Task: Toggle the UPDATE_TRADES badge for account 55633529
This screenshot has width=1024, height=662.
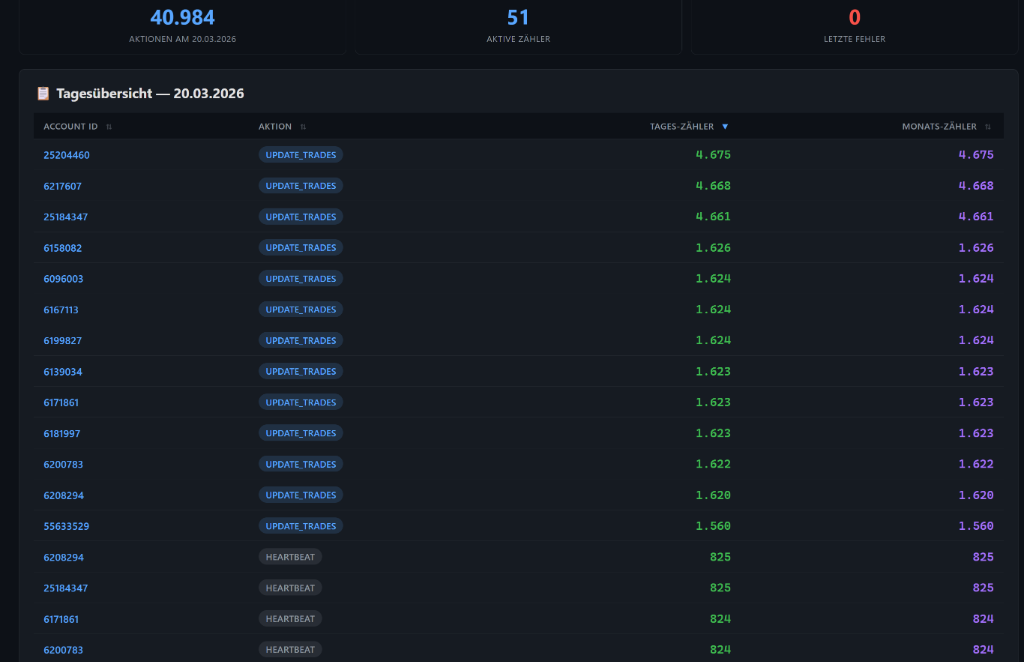Action: [x=300, y=525]
